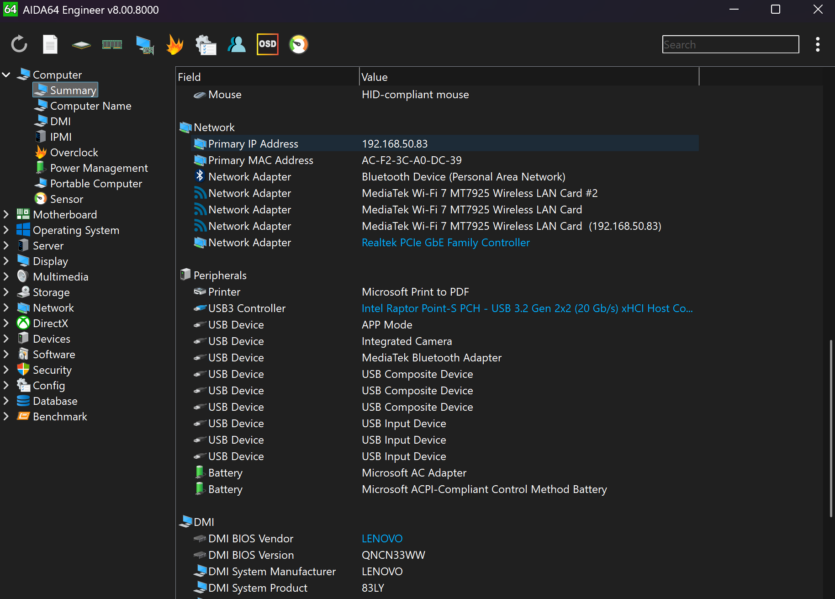
Task: Select Portable Computer in the tree
Action: pyautogui.click(x=88, y=183)
